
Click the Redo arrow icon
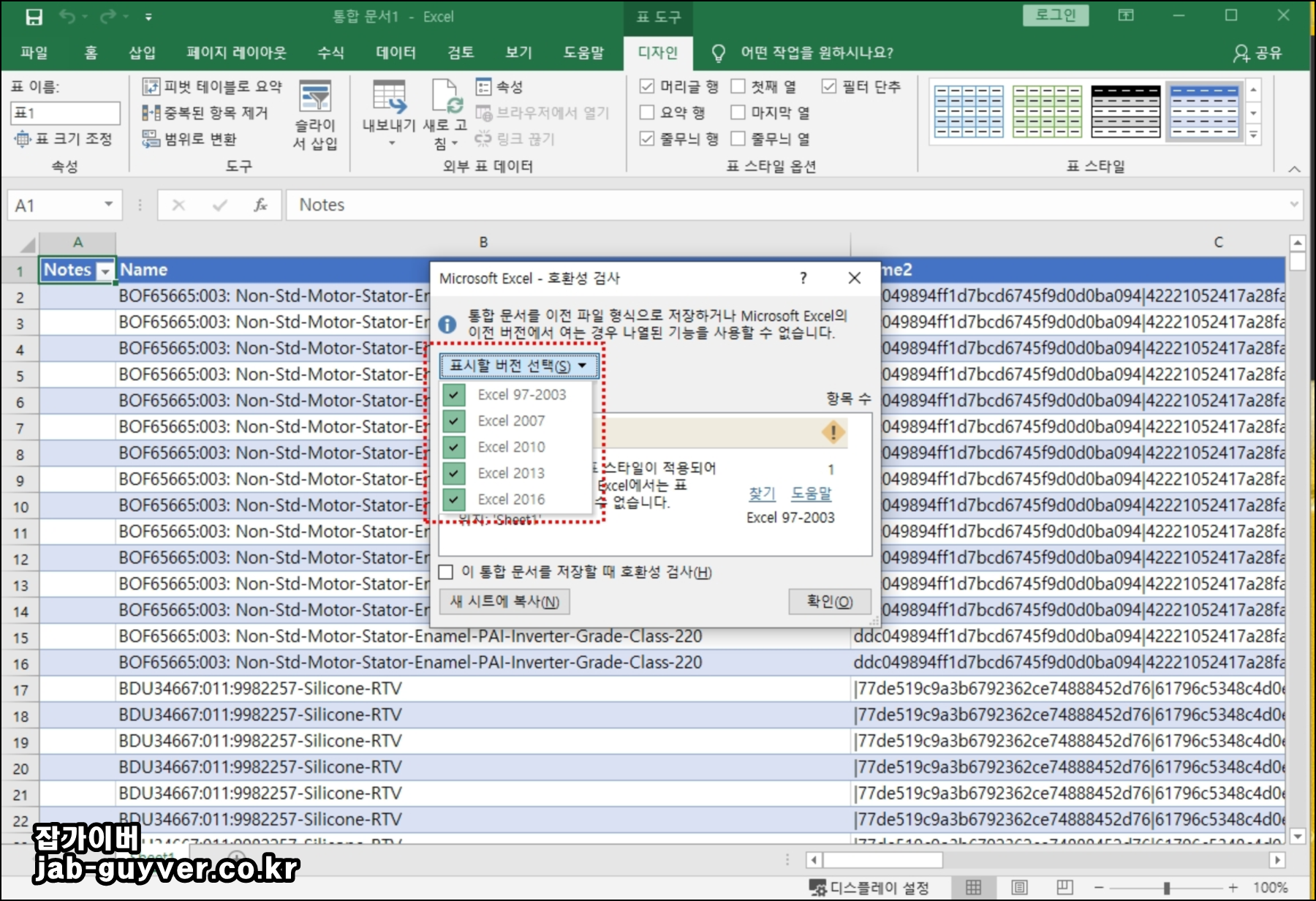108,16
